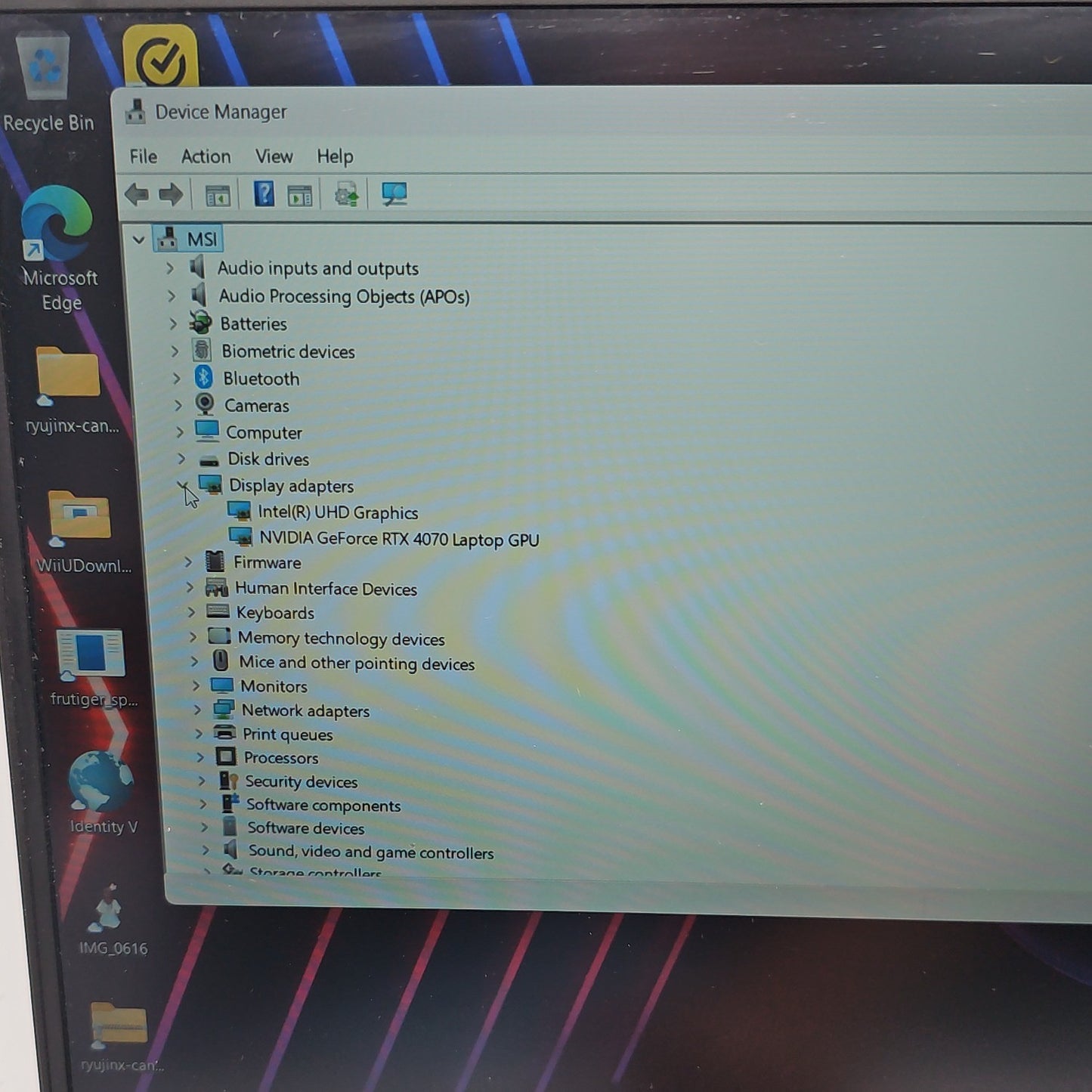The image size is (1092, 1092).
Task: Click the Back arrow toolbar button
Action: pos(137,195)
